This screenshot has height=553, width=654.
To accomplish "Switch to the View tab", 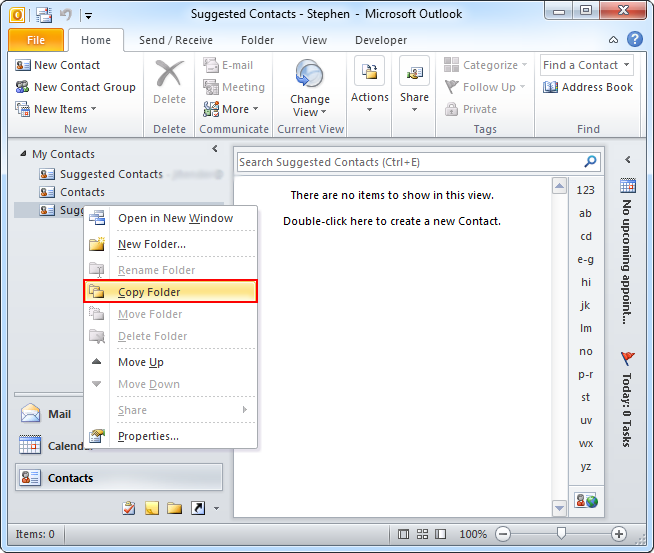I will click(x=314, y=40).
